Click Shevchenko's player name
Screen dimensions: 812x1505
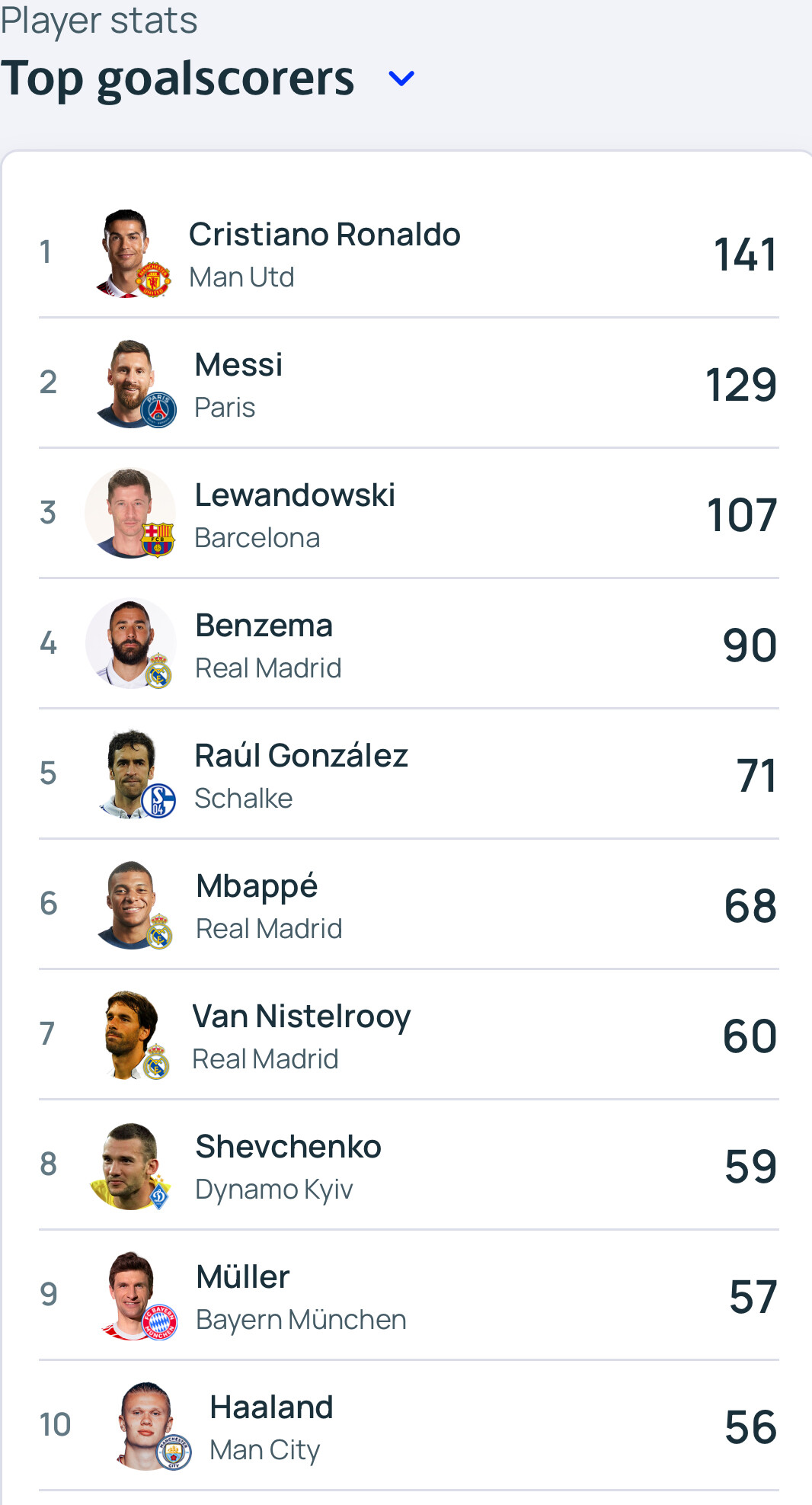coord(288,1147)
